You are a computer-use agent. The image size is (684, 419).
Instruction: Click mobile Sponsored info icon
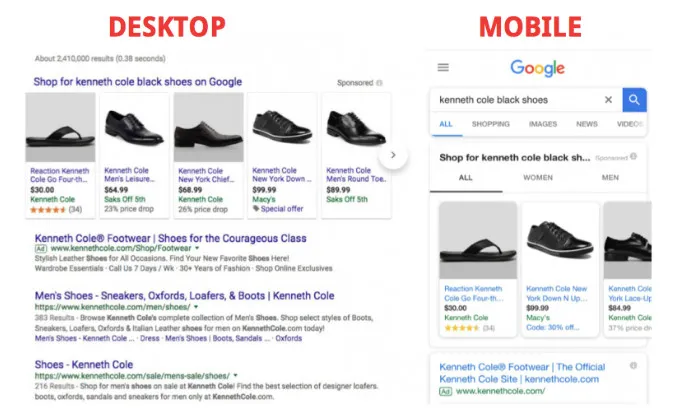[633, 156]
